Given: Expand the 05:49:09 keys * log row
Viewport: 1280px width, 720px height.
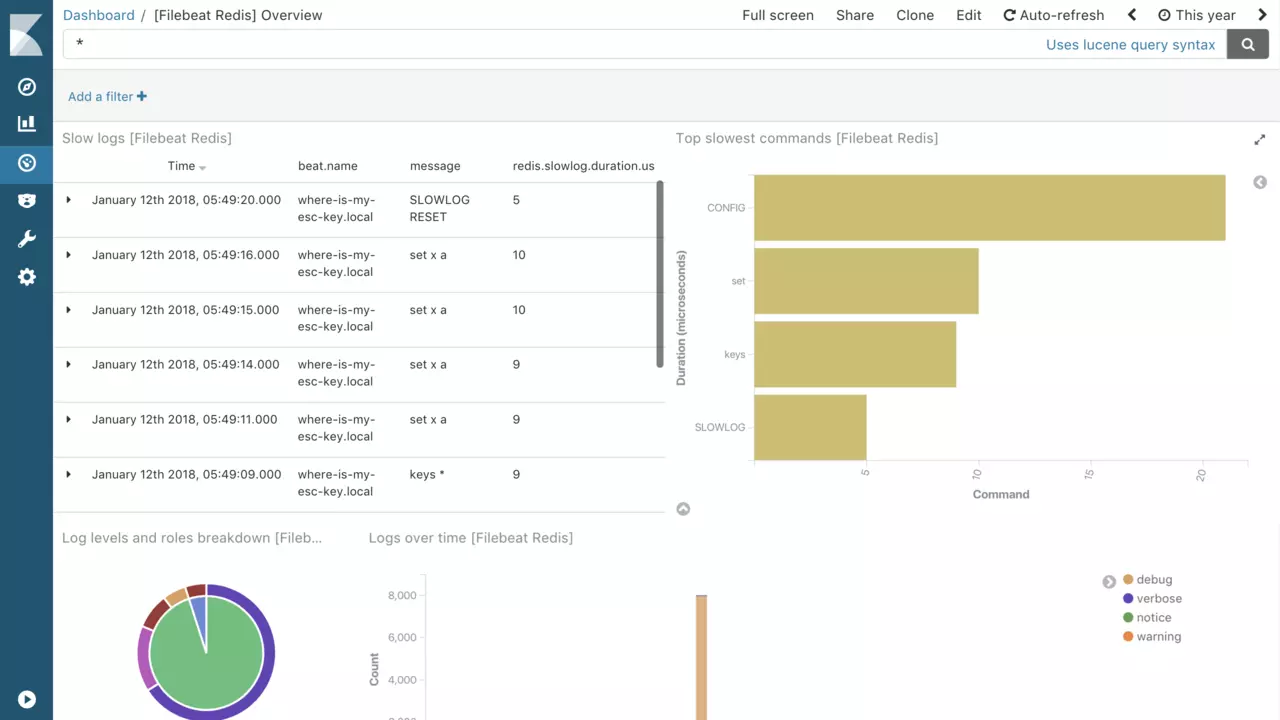Looking at the screenshot, I should (69, 475).
